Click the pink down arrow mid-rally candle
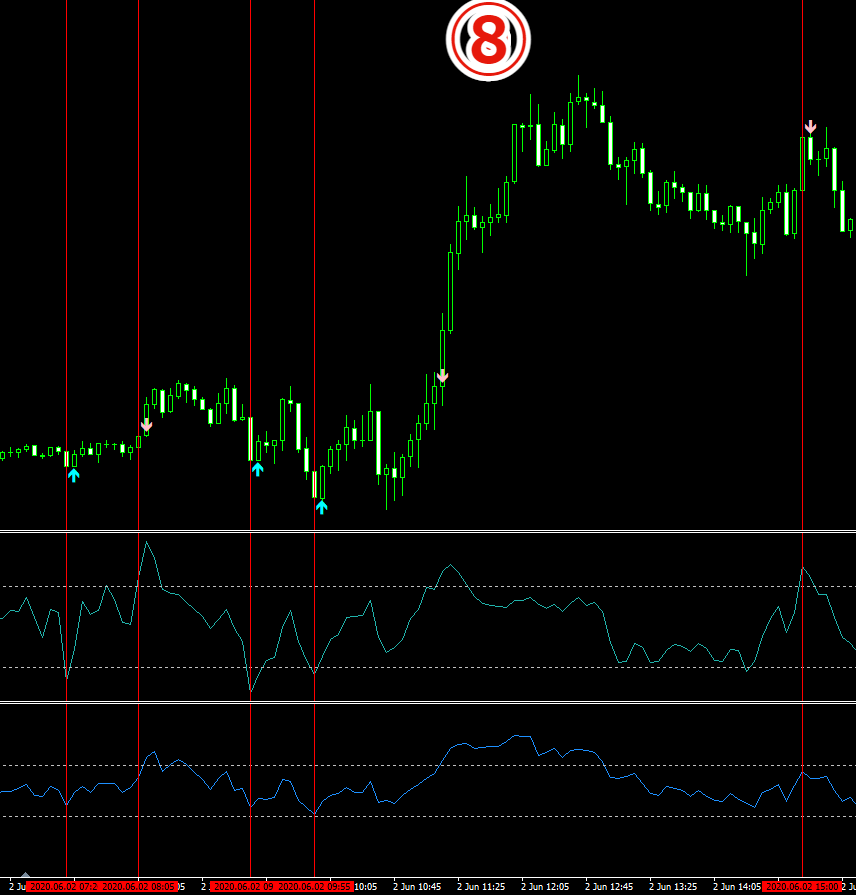 442,376
